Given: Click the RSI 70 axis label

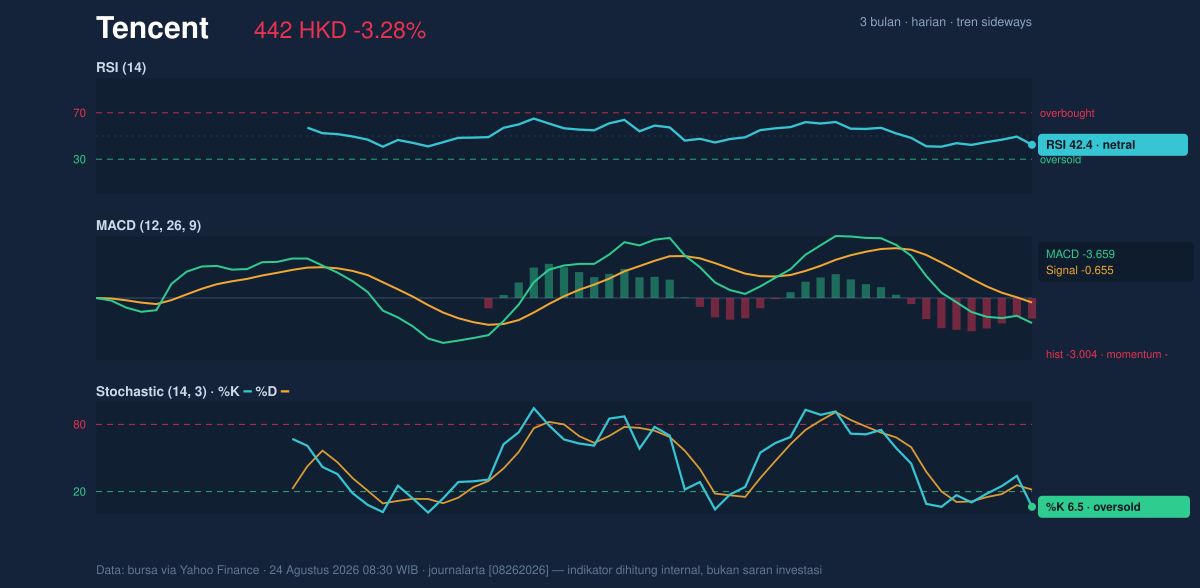Looking at the screenshot, I should point(79,113).
